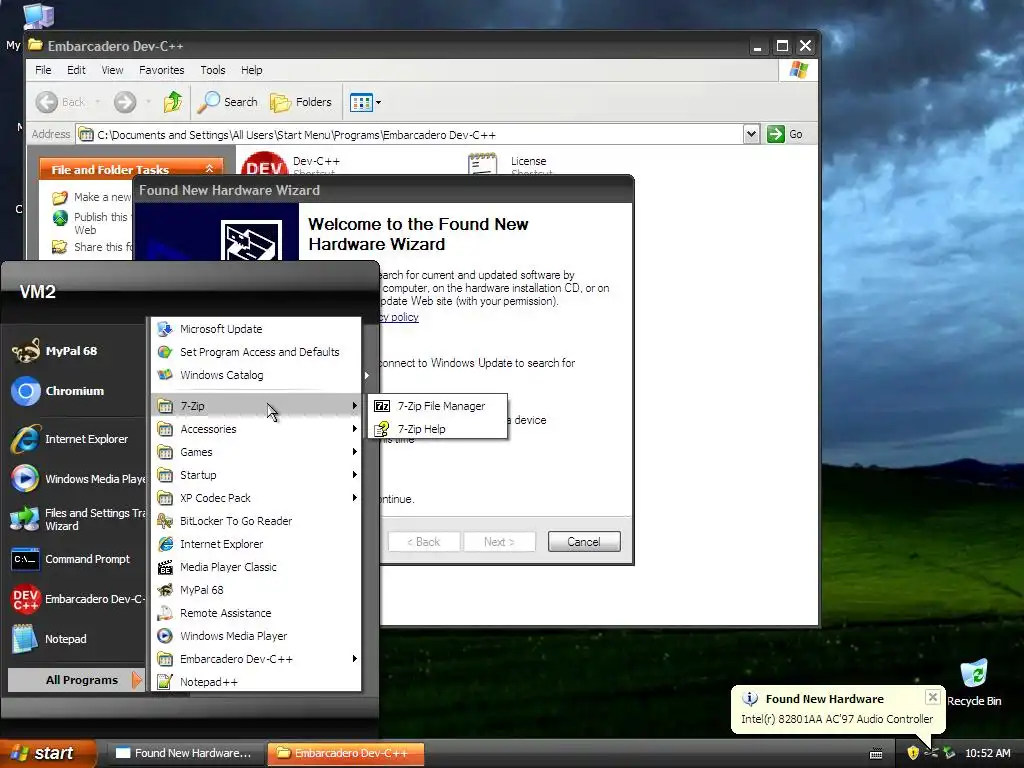Collapse the File and Folder Tasks panel
Viewport: 1024px width, 768px height.
point(209,168)
